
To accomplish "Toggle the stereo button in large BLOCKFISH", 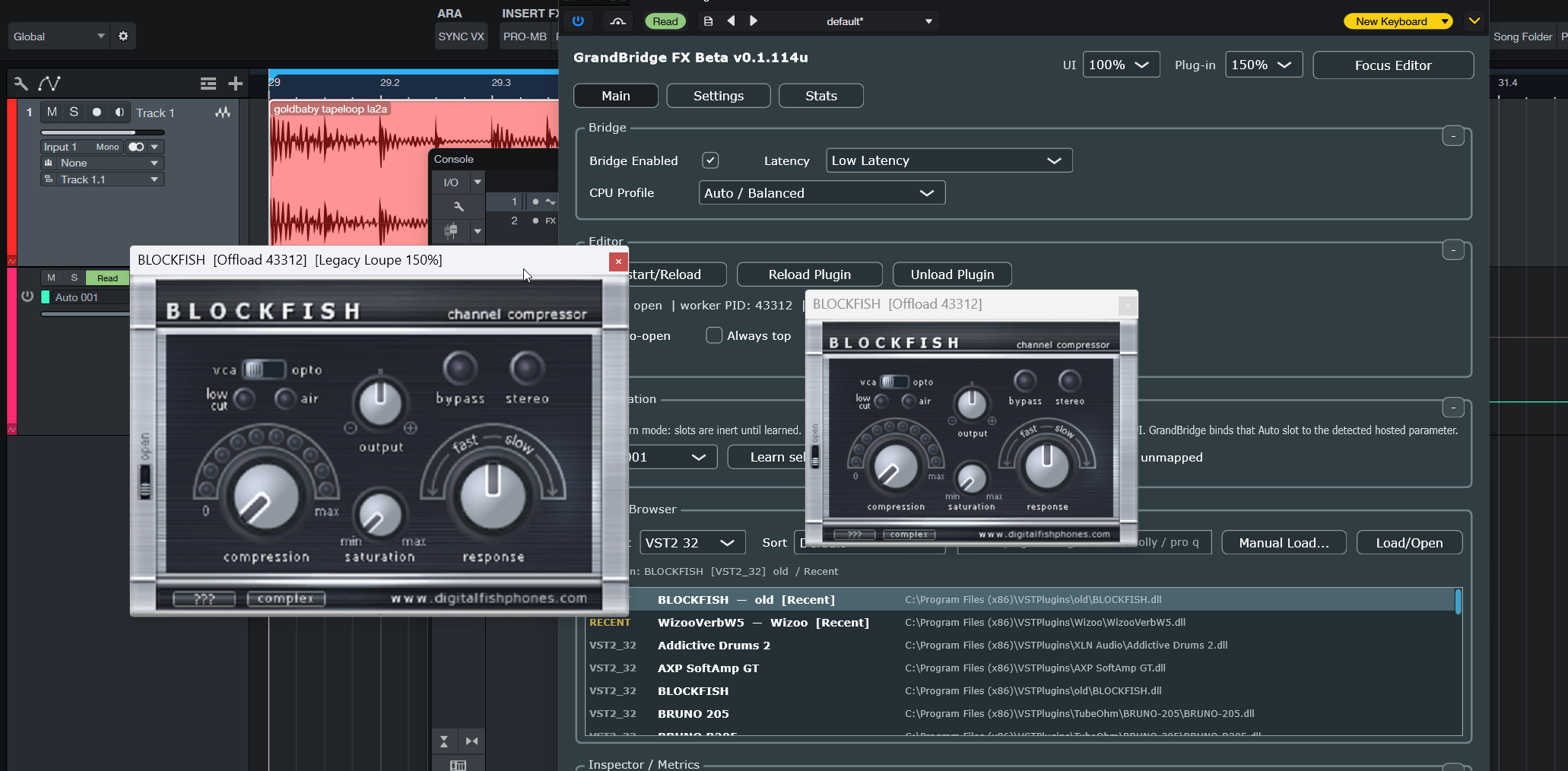I will coord(526,368).
